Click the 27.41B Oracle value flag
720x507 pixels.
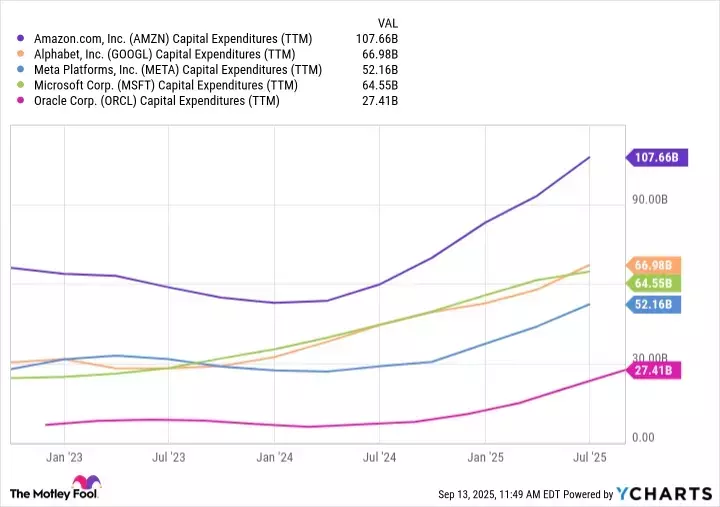(656, 371)
